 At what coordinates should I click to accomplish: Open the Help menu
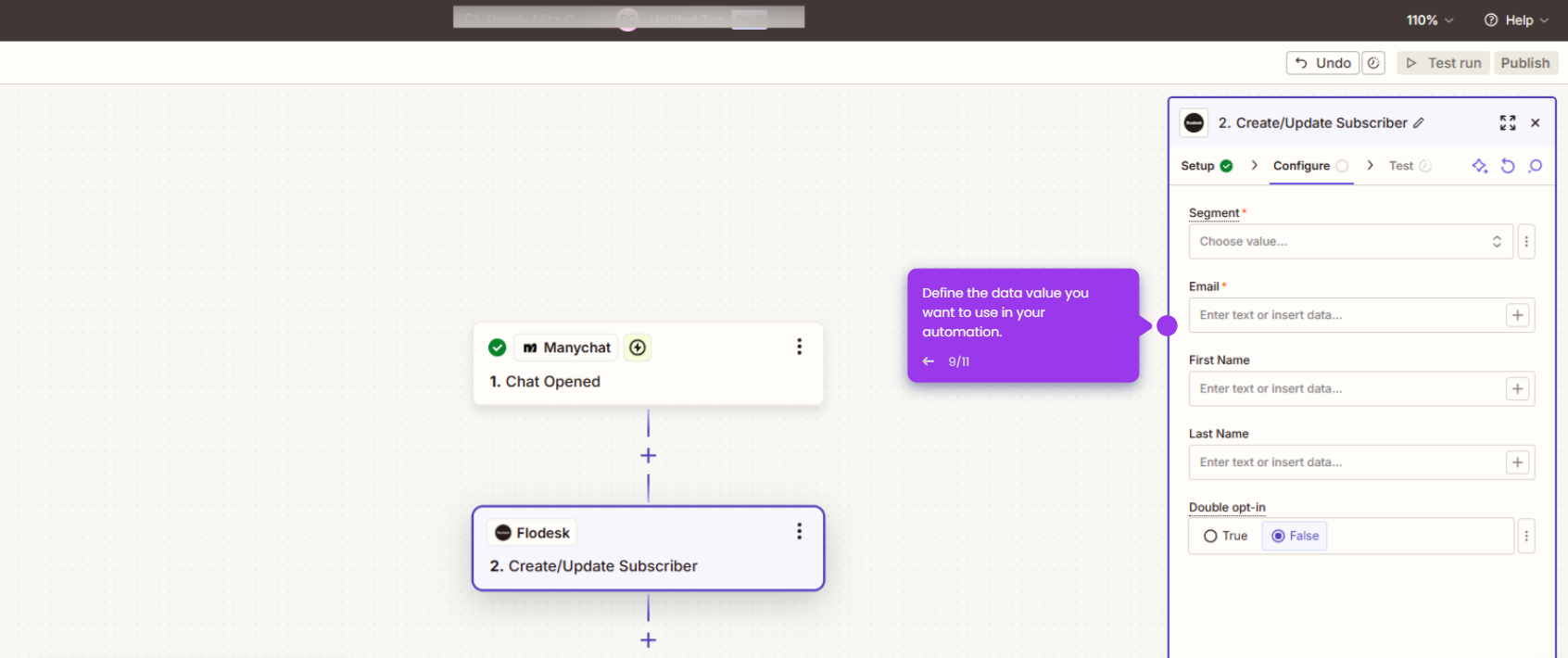point(1516,20)
